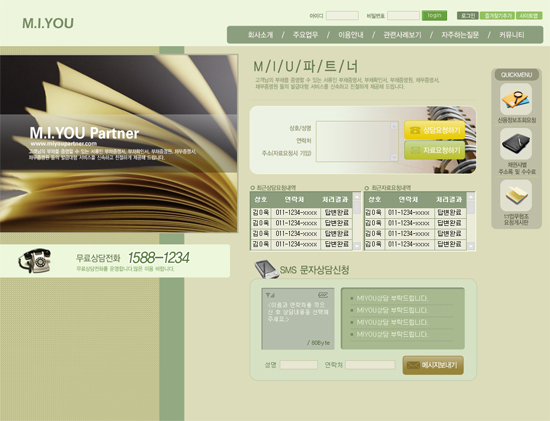Click the scroll-down arrow of consultation textarea

[x=394, y=158]
